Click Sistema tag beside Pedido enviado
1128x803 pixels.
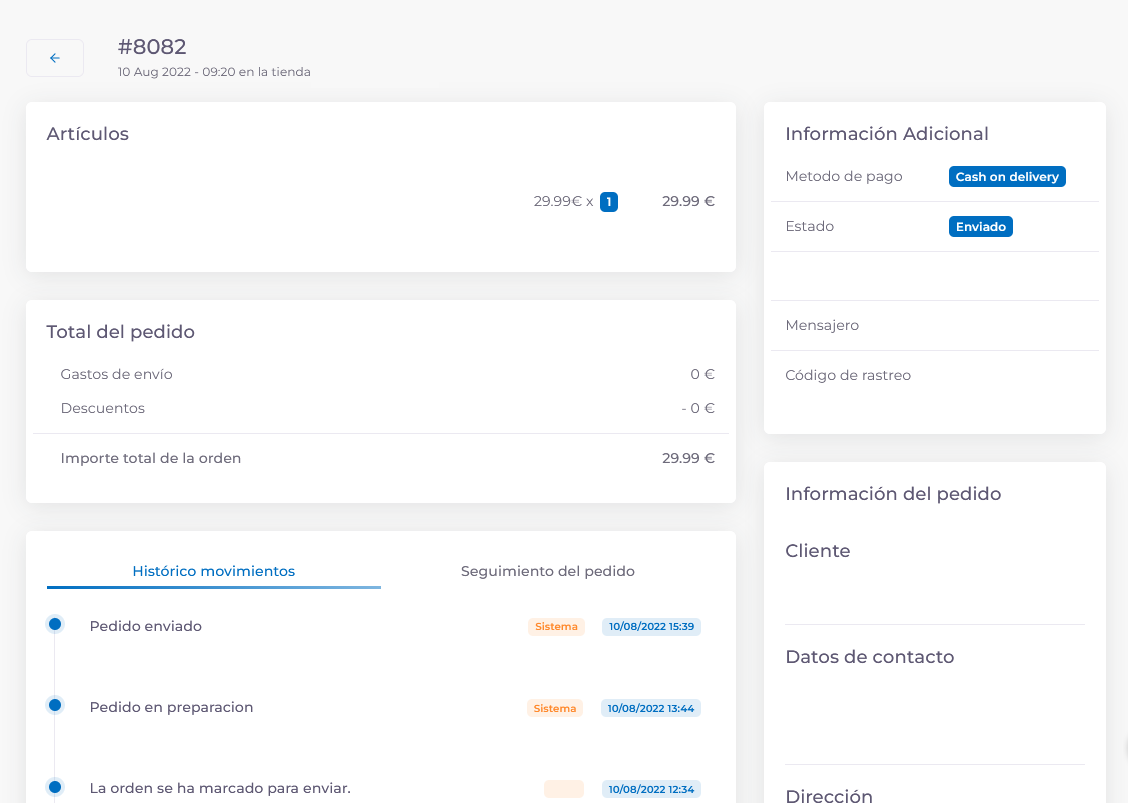tap(556, 627)
